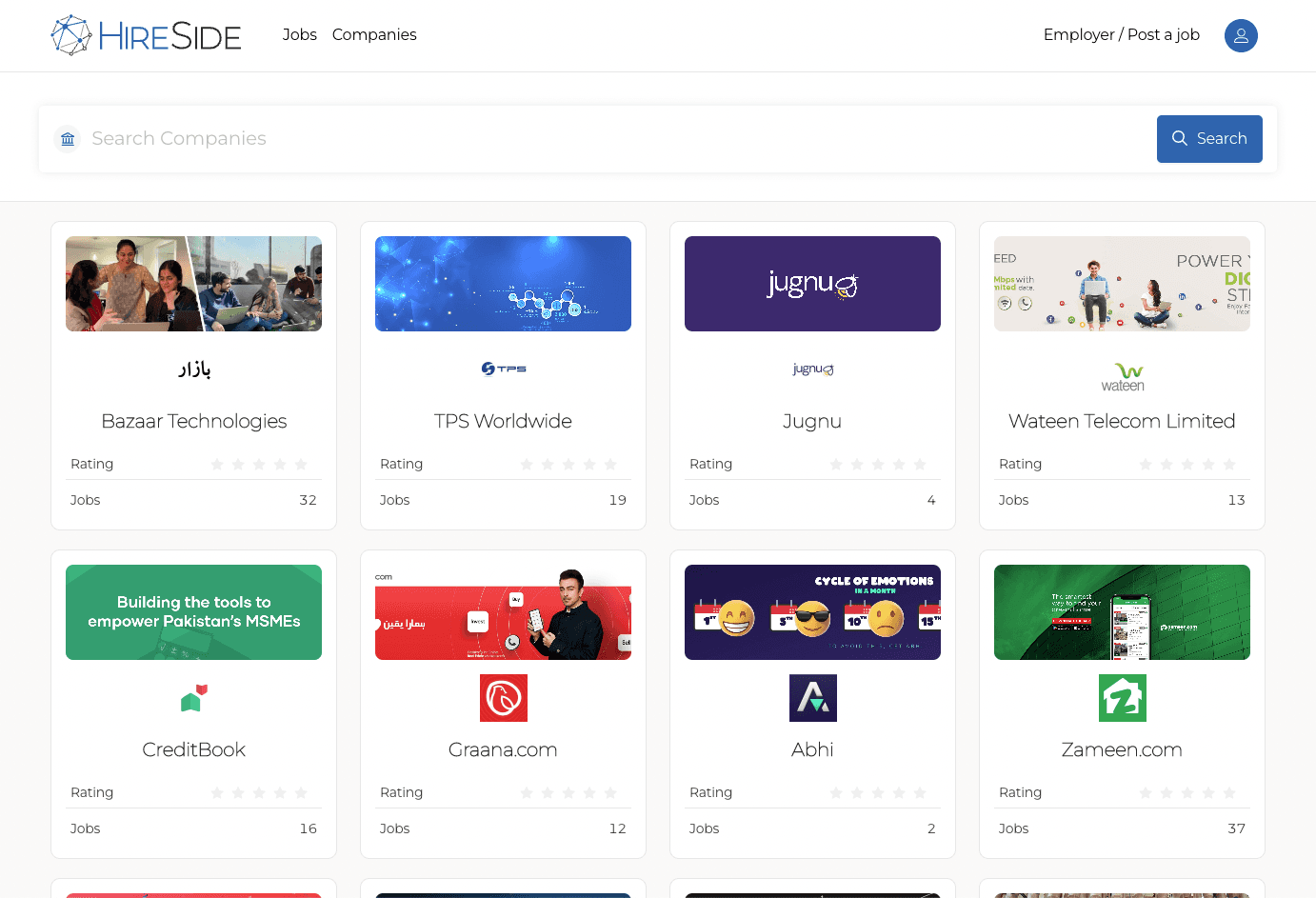Click the CreditBook green logo icon
The width and height of the screenshot is (1316, 898).
click(193, 698)
